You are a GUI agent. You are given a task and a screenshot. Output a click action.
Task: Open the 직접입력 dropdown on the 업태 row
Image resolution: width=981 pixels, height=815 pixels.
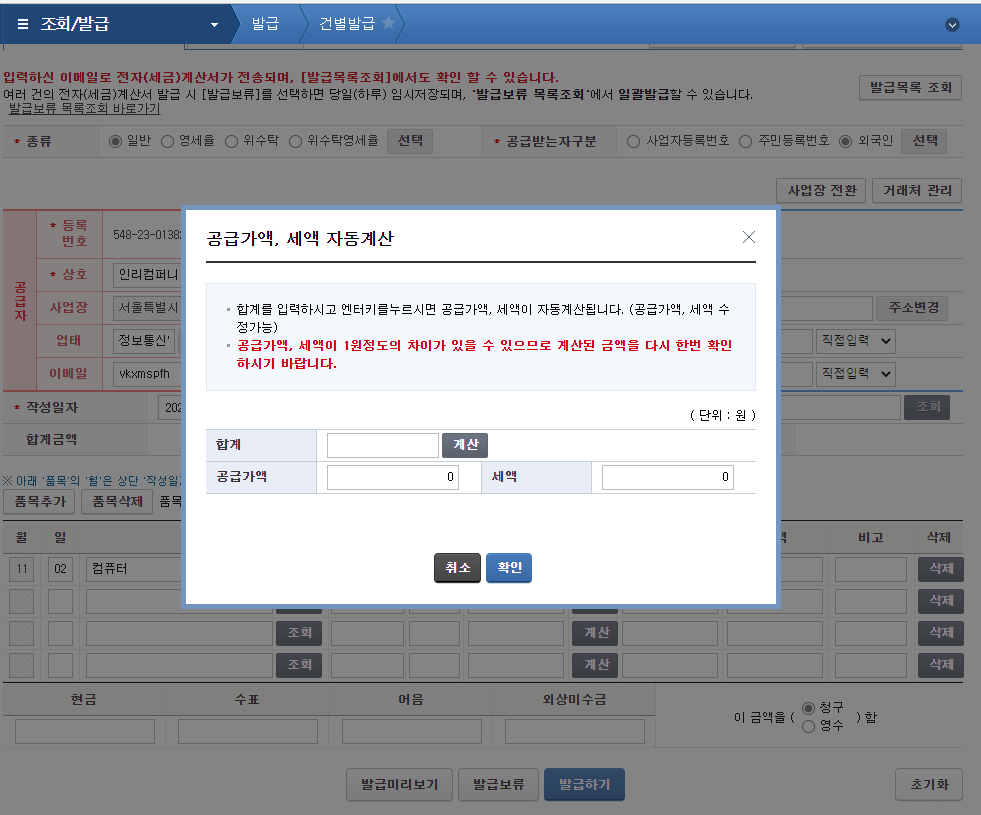tap(854, 340)
